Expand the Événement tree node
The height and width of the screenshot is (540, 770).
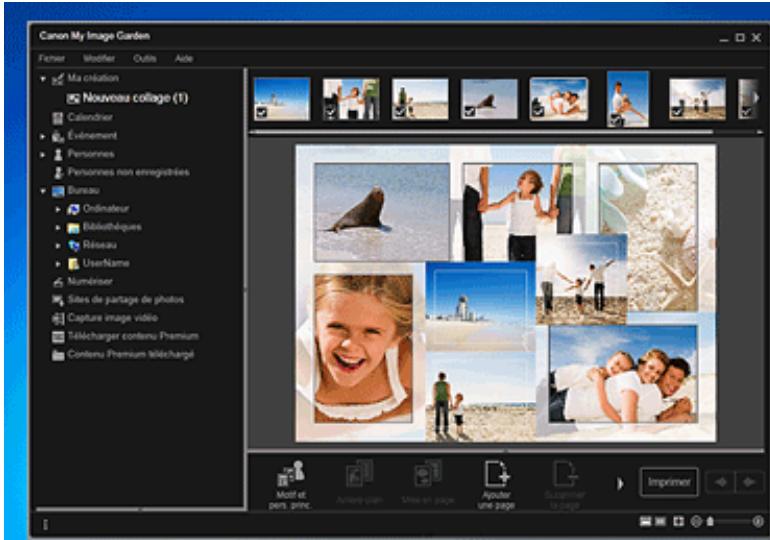coord(43,135)
